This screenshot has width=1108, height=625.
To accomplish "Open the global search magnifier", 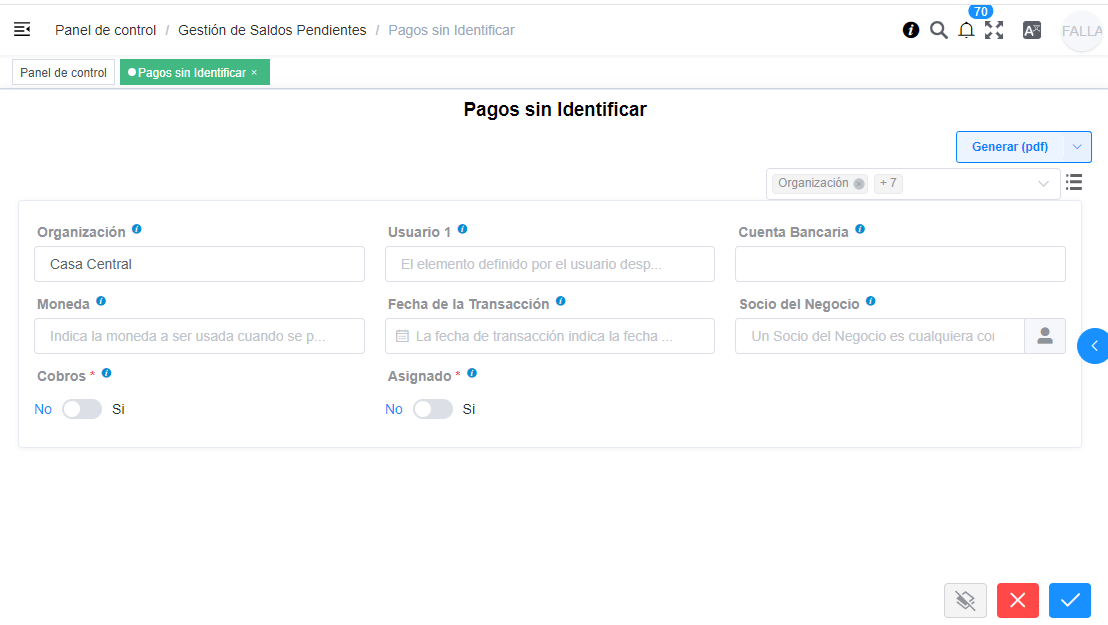I will (x=939, y=30).
